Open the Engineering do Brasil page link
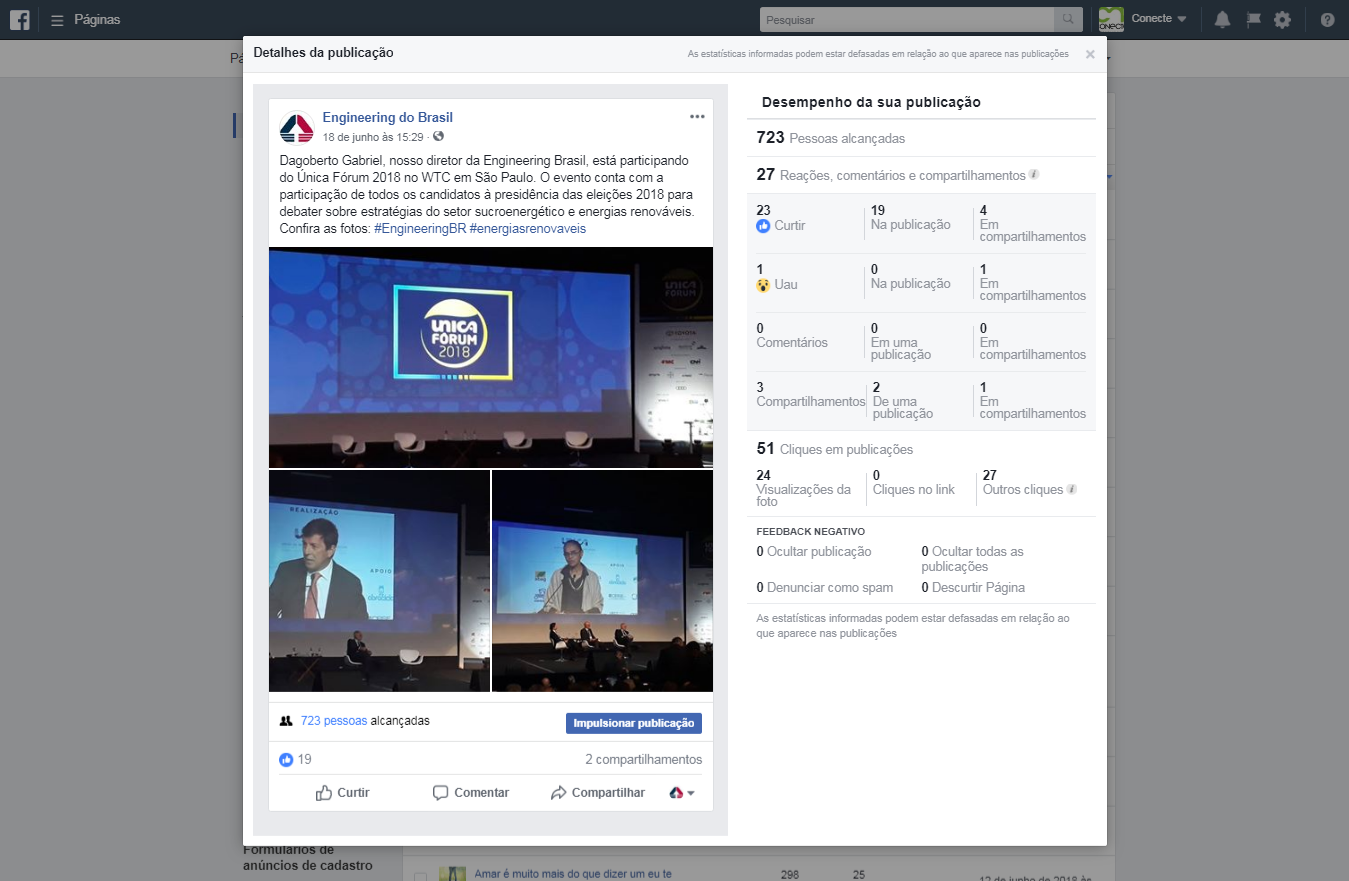This screenshot has height=881, width=1349. [387, 118]
